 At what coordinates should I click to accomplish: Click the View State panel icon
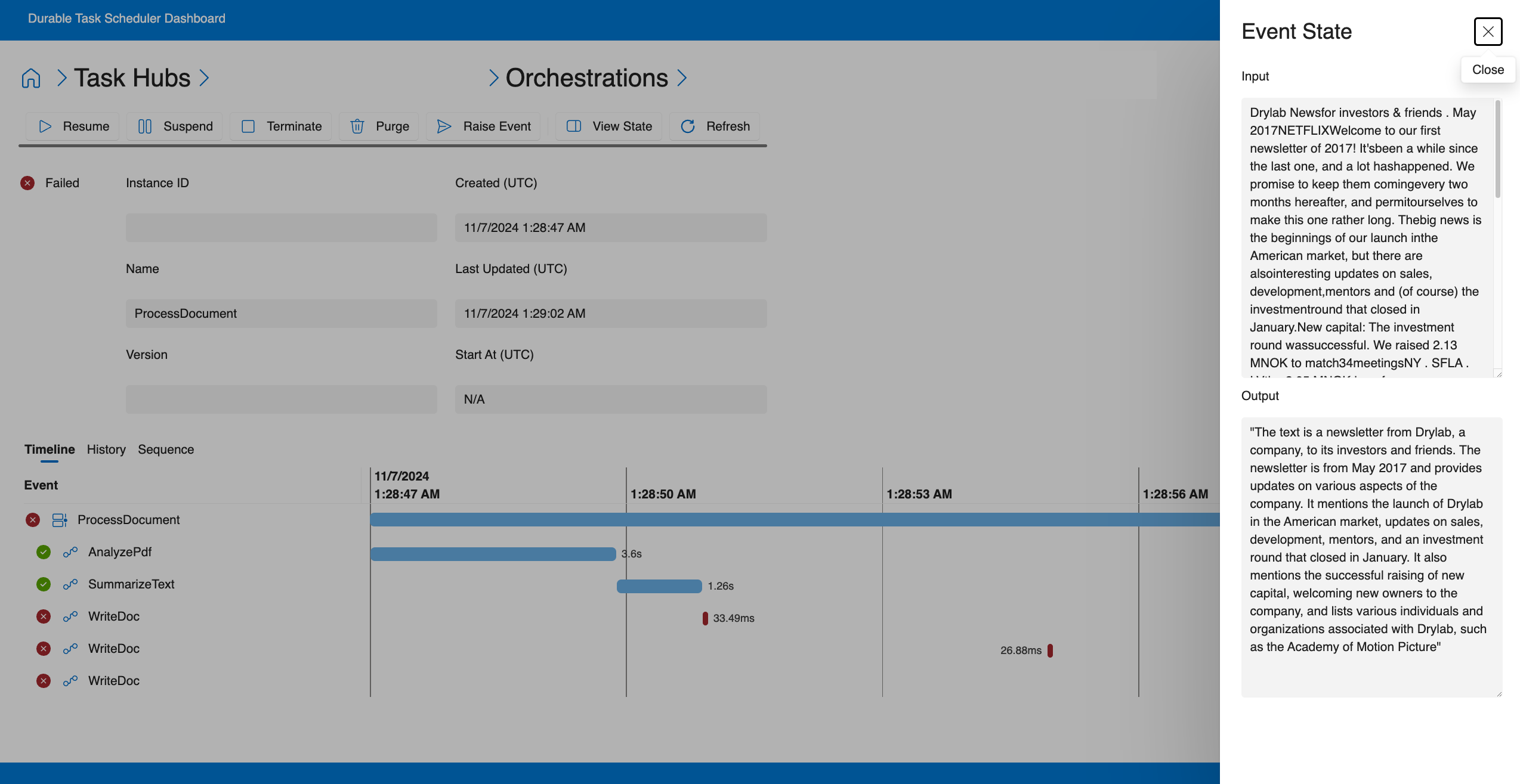[x=573, y=126]
